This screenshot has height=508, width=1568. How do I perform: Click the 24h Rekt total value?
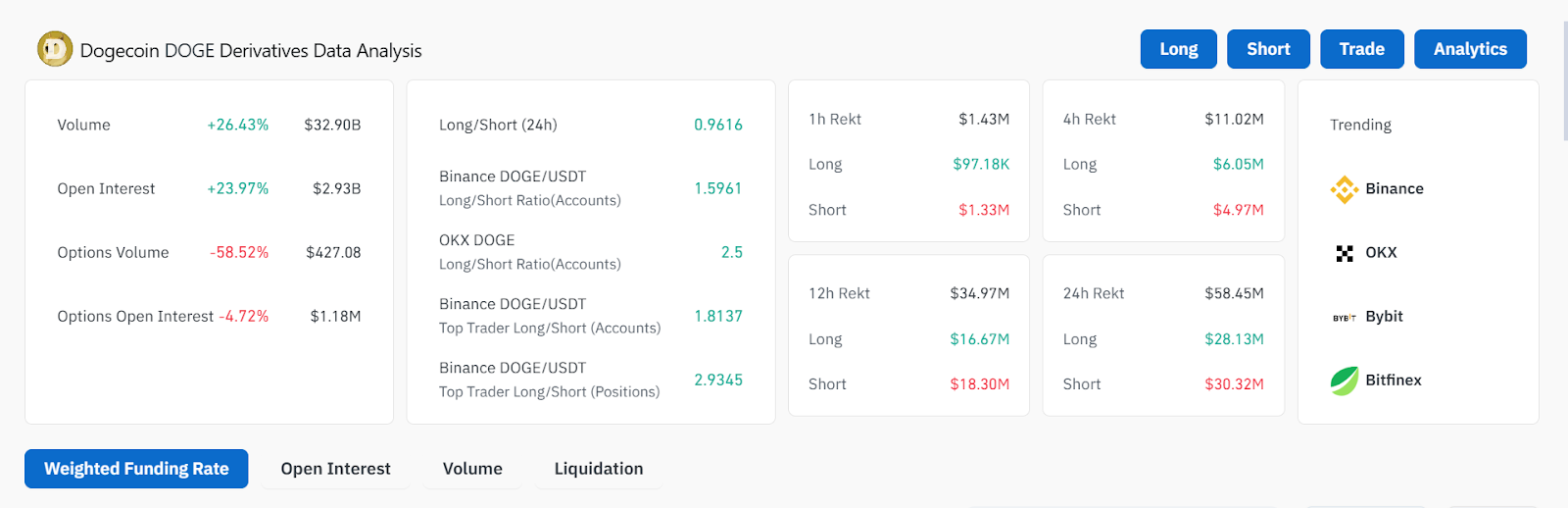[1233, 293]
